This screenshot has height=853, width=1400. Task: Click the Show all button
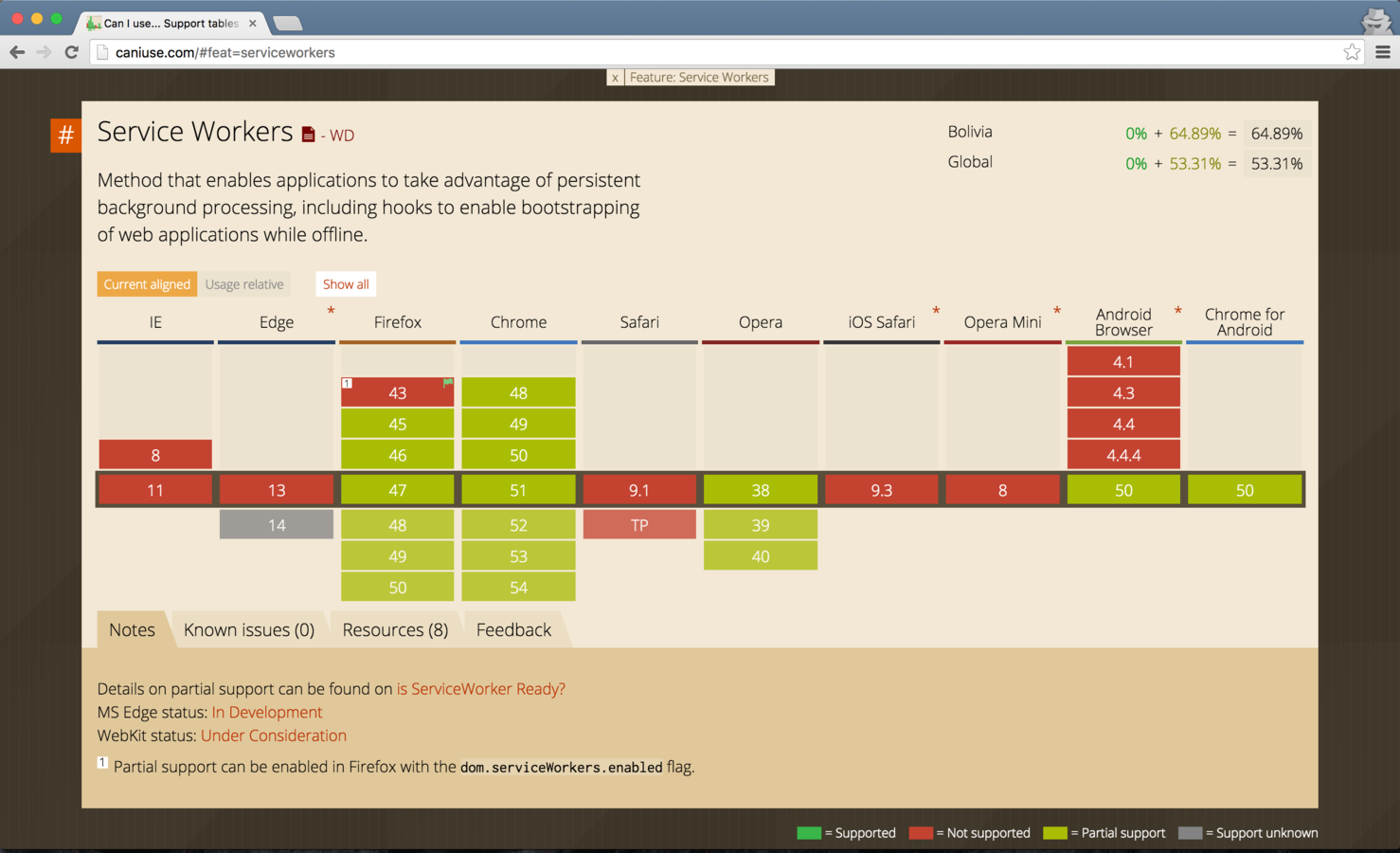click(x=346, y=284)
